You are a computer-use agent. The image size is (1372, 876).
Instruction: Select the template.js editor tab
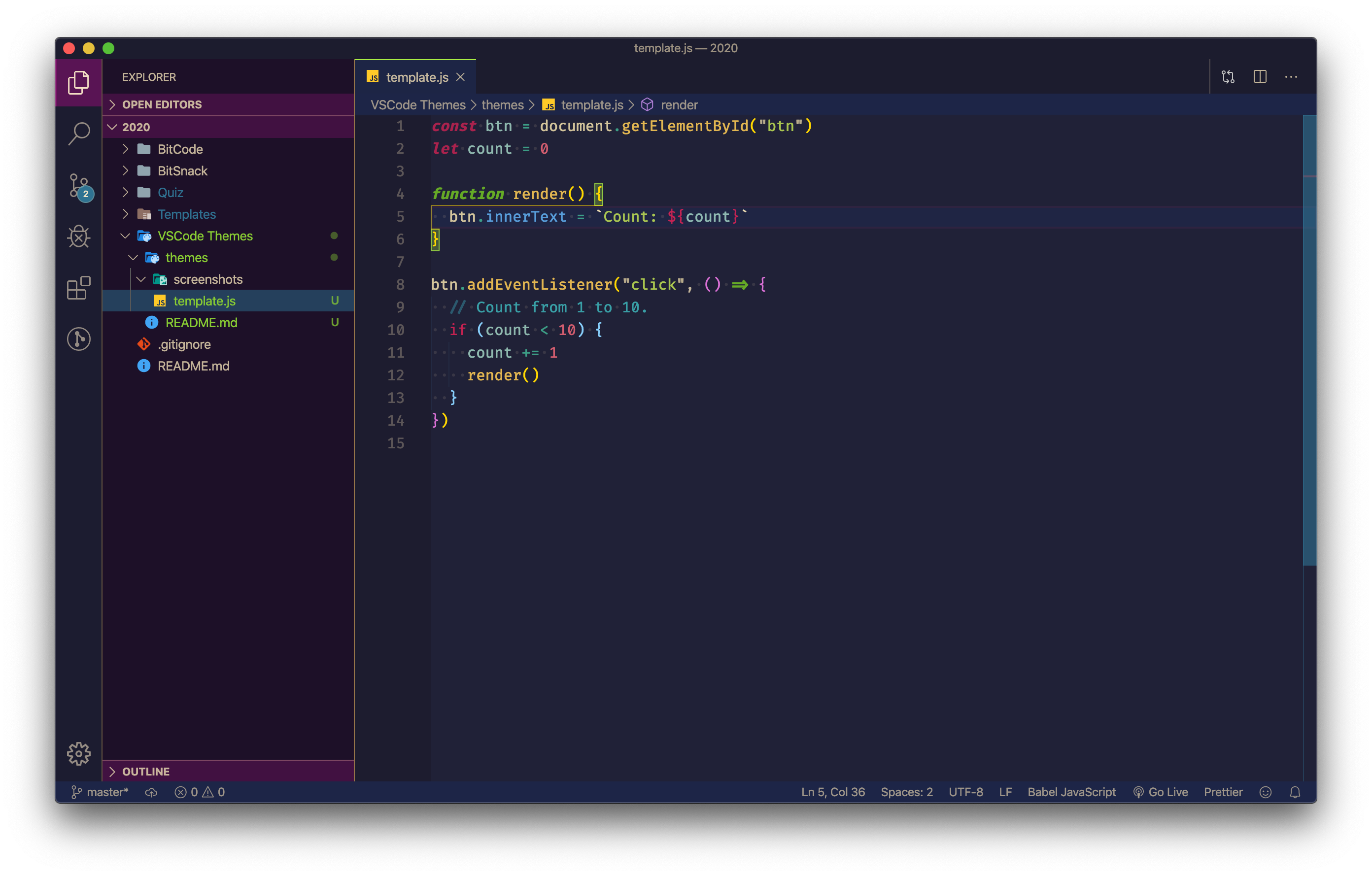(416, 77)
